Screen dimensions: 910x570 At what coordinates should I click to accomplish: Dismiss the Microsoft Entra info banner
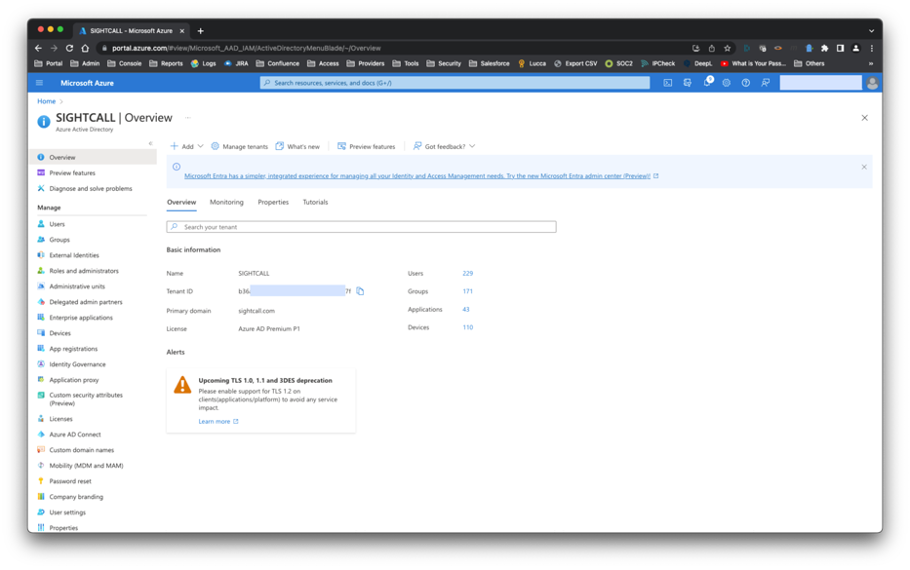click(x=864, y=167)
